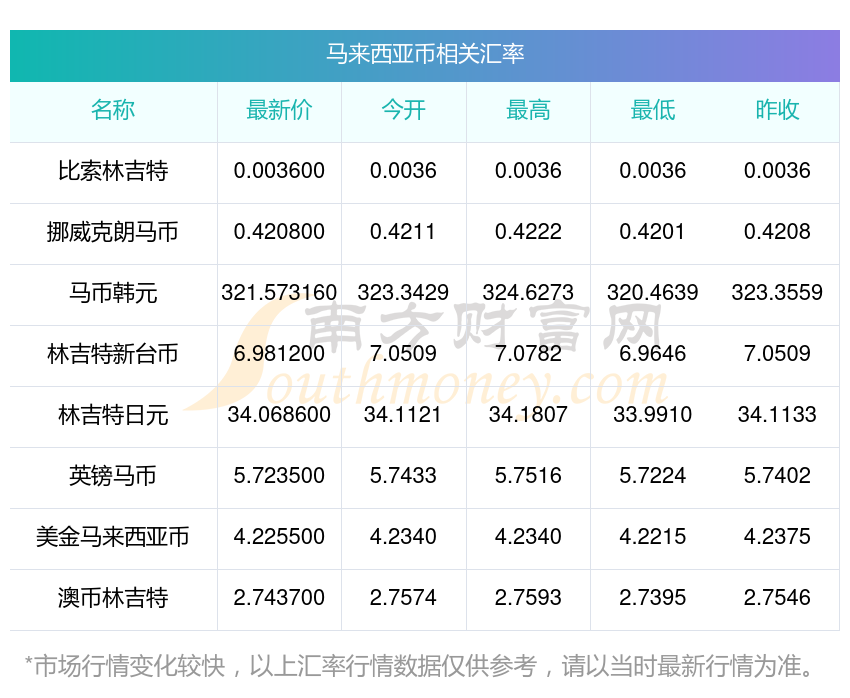Click latest price 0.003600

coord(279,171)
